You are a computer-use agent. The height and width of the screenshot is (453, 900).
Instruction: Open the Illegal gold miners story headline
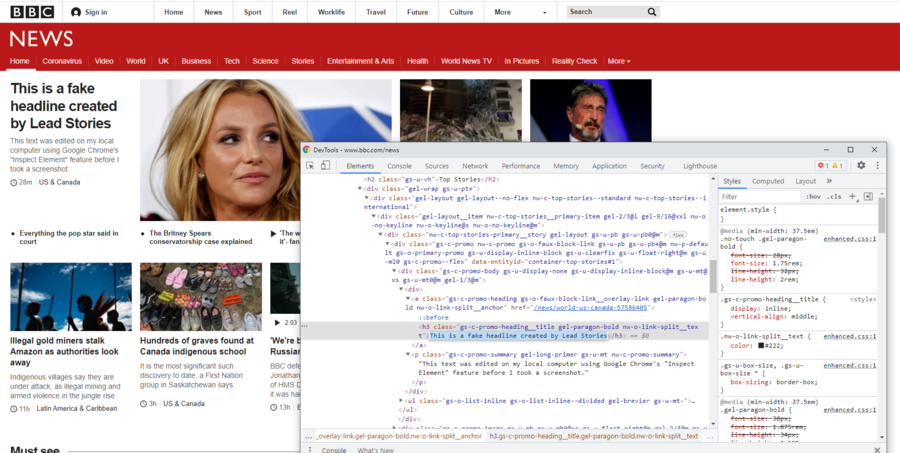click(x=64, y=351)
